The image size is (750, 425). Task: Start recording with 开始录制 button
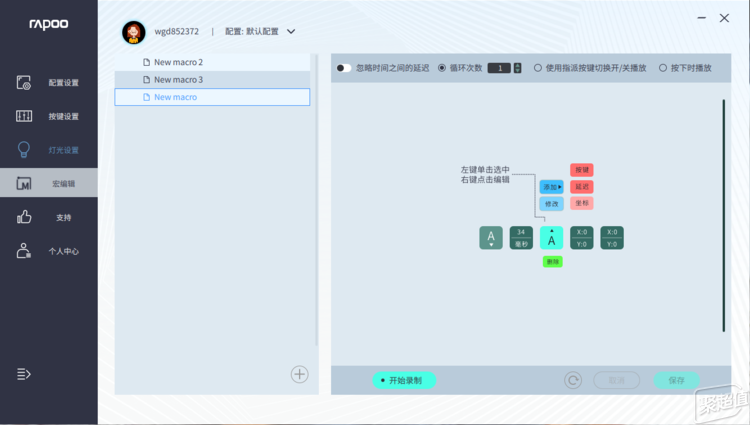tap(404, 381)
